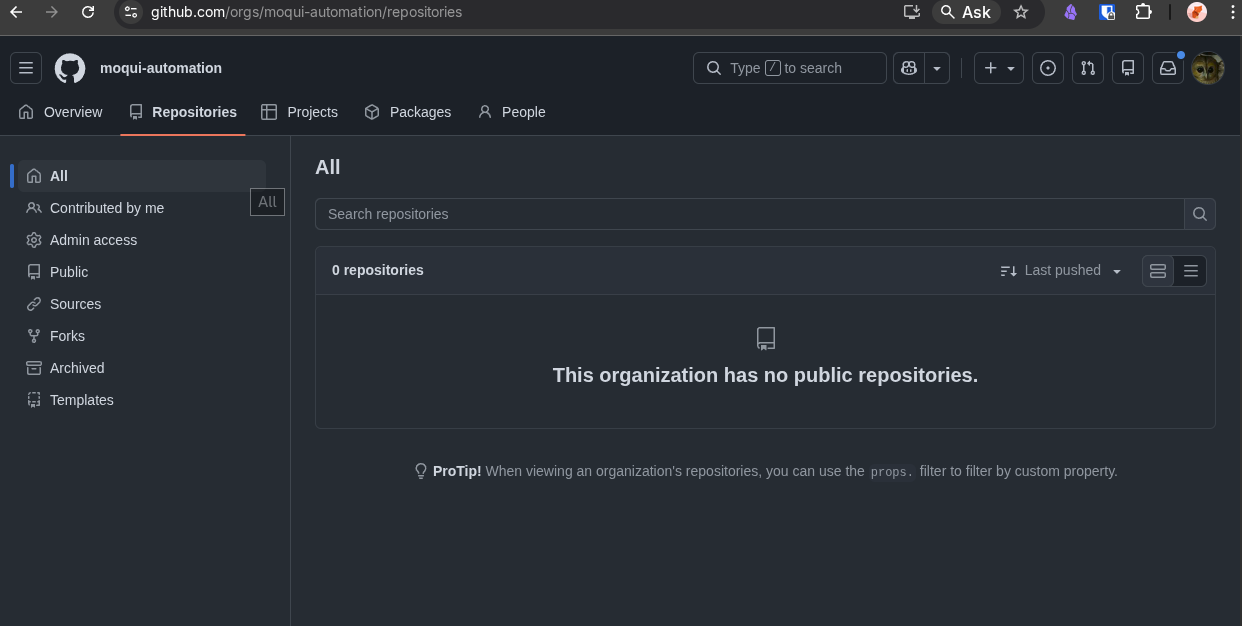1242x626 pixels.
Task: Open the Notifications inbox icon
Action: 1167,68
